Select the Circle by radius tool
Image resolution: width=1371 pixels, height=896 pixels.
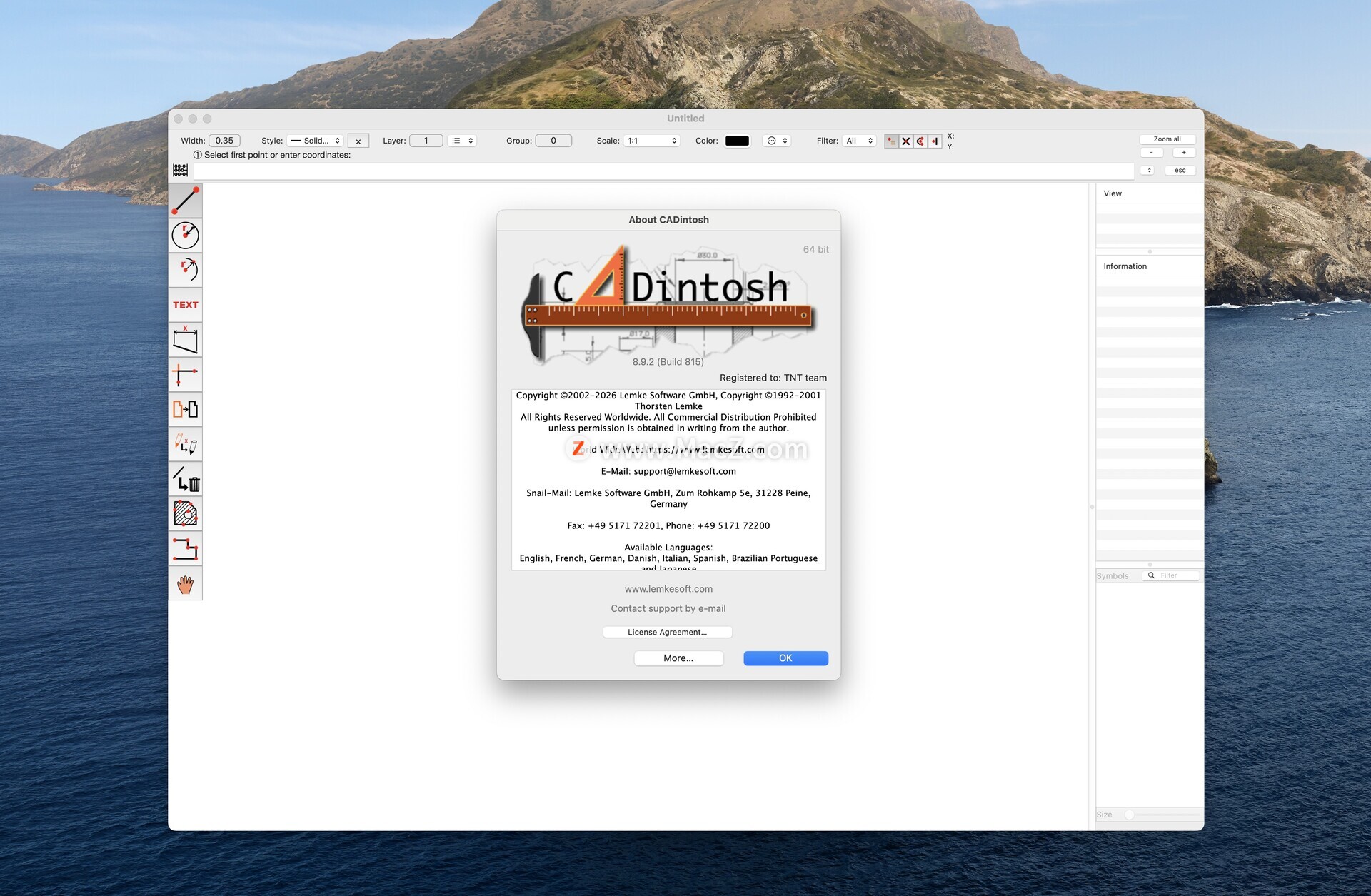pos(186,235)
